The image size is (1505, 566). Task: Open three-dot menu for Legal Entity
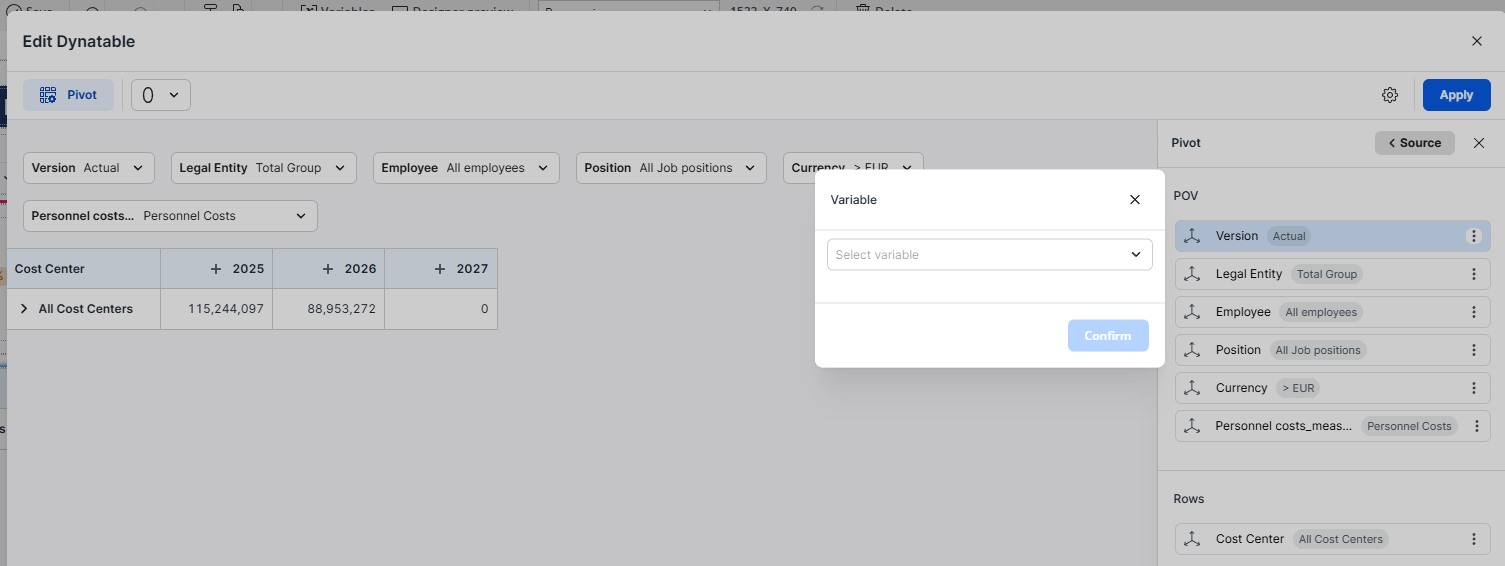[1473, 274]
